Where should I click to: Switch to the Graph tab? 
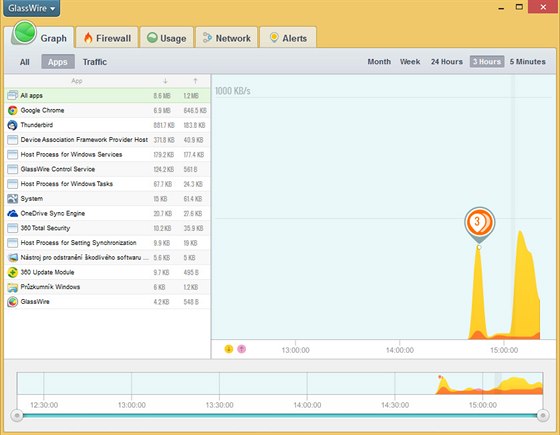point(39,37)
